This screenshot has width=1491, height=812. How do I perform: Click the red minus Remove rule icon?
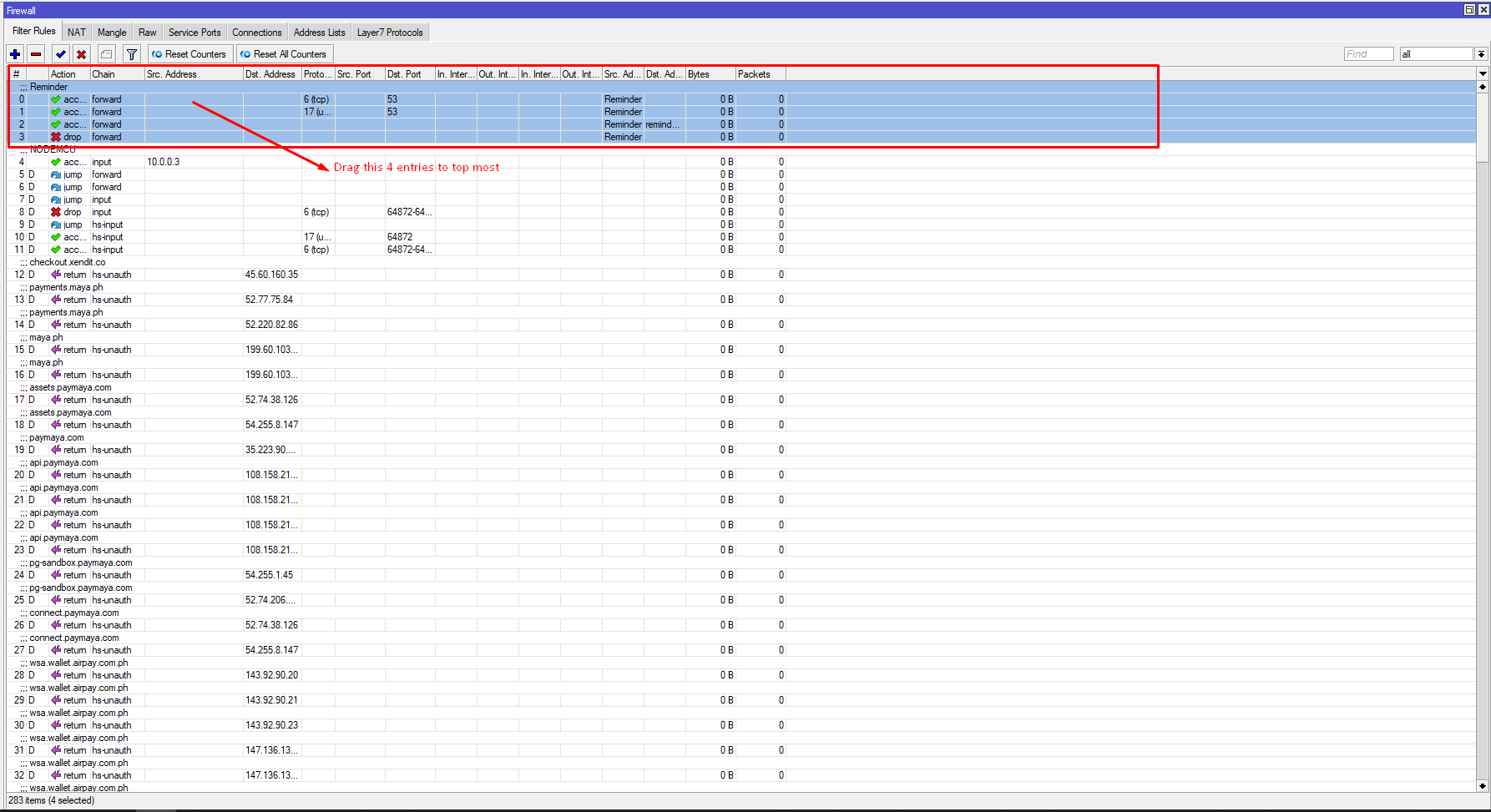36,54
